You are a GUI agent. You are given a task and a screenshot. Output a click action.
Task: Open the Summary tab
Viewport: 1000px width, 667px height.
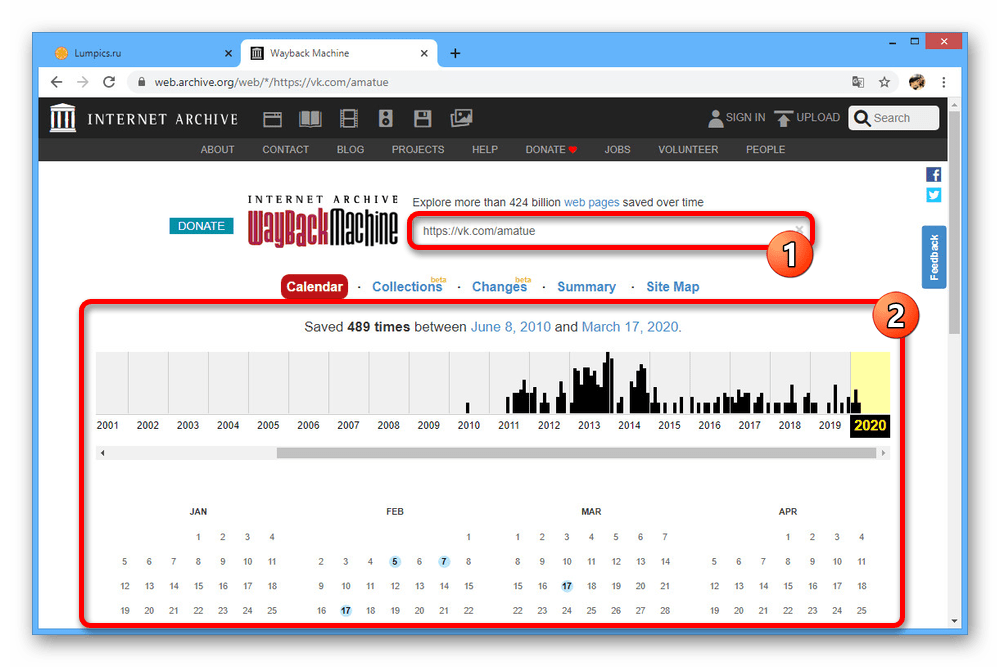pyautogui.click(x=586, y=287)
